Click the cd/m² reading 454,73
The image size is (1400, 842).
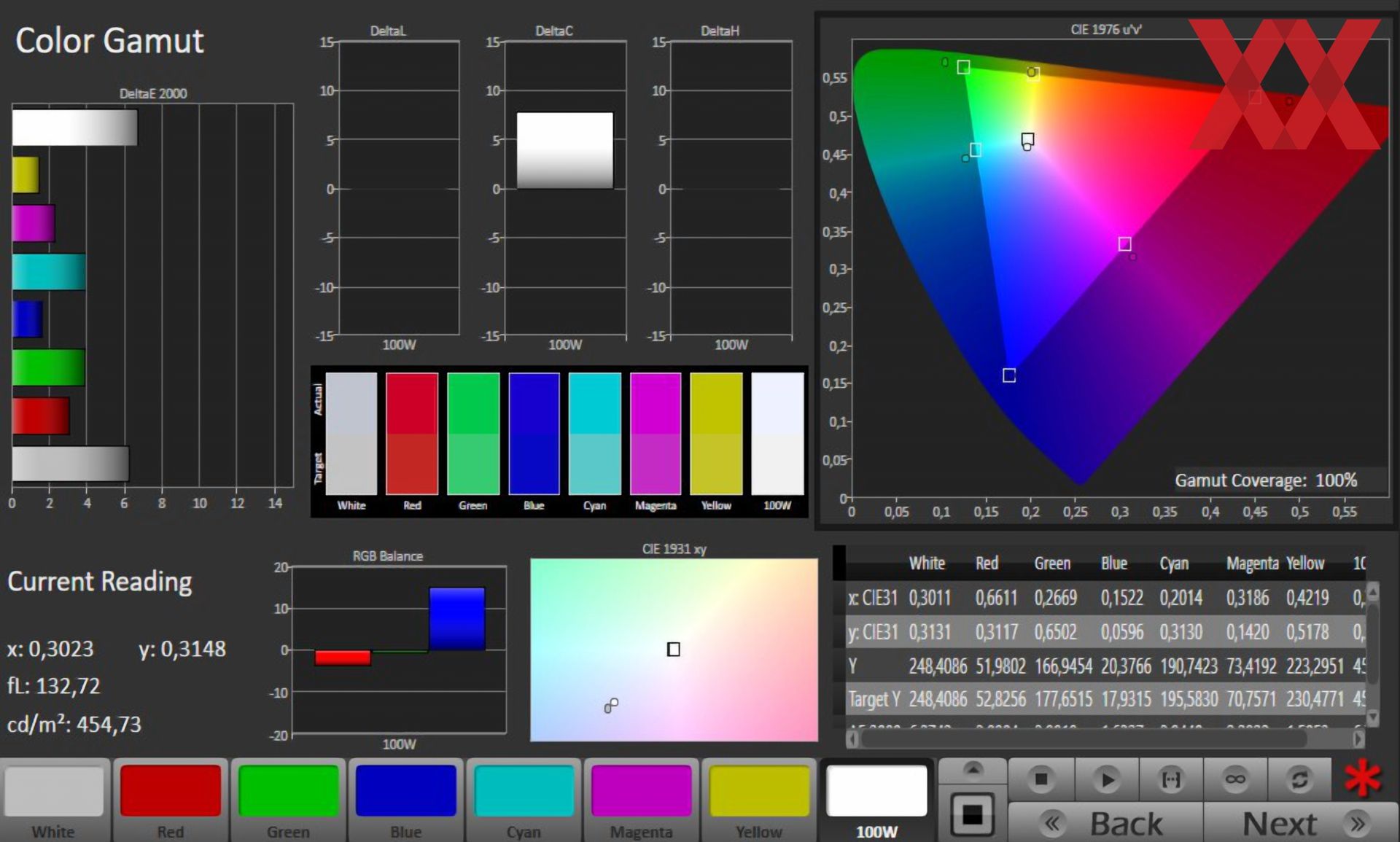point(109,724)
